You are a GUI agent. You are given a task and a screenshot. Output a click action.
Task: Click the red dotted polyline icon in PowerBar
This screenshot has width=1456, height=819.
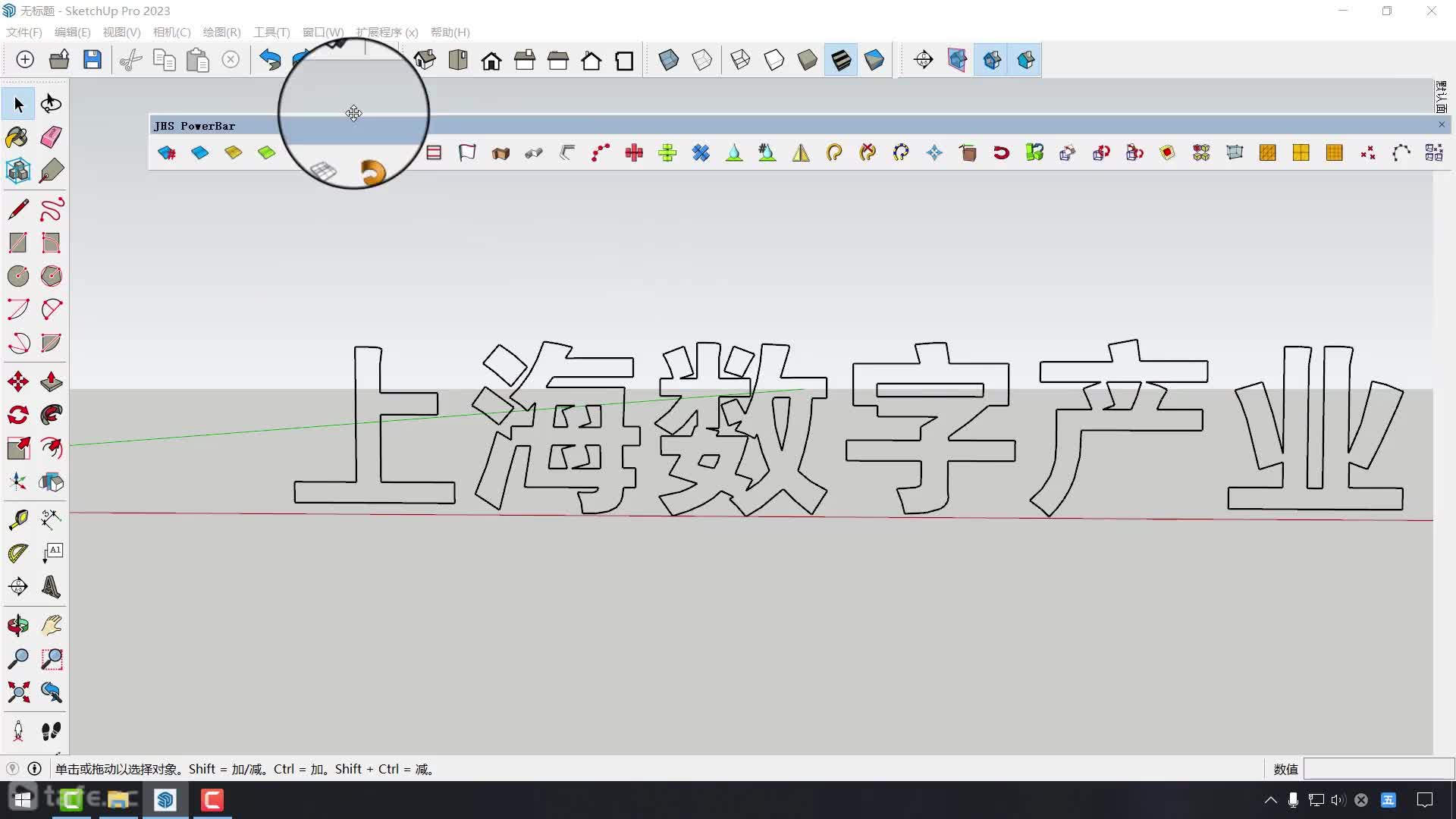601,153
